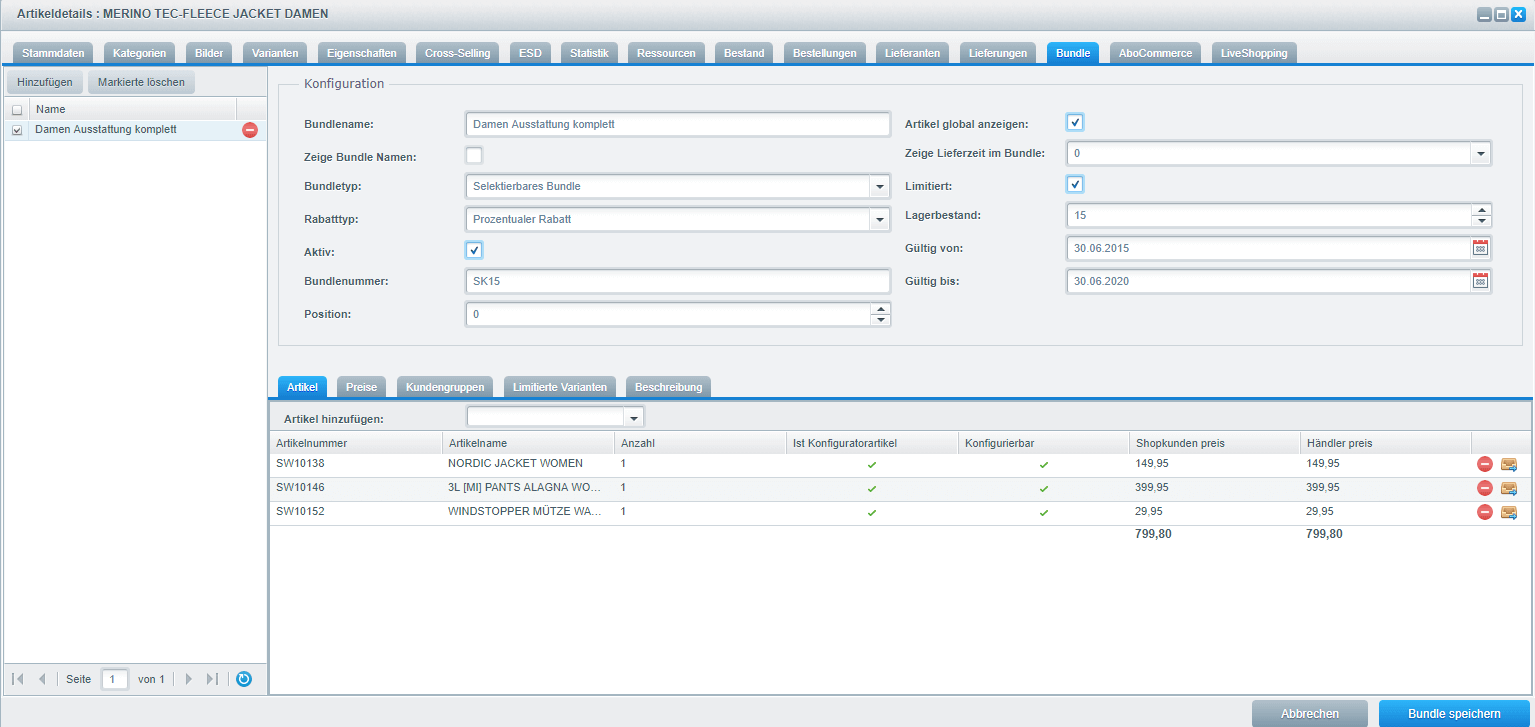Open the Bilder tab
Image resolution: width=1535 pixels, height=727 pixels.
point(209,53)
